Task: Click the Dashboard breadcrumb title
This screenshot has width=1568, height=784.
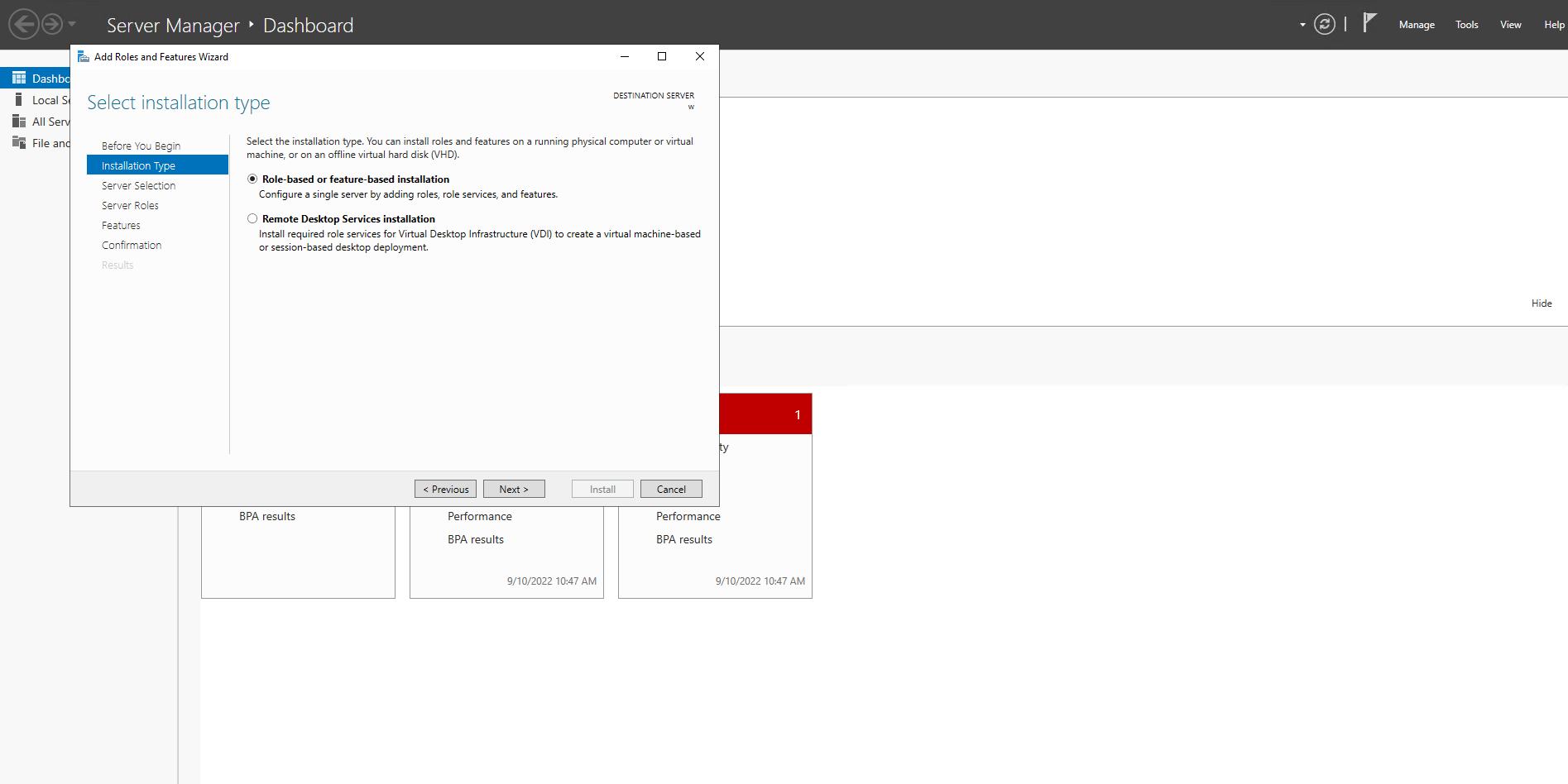Action: point(308,26)
